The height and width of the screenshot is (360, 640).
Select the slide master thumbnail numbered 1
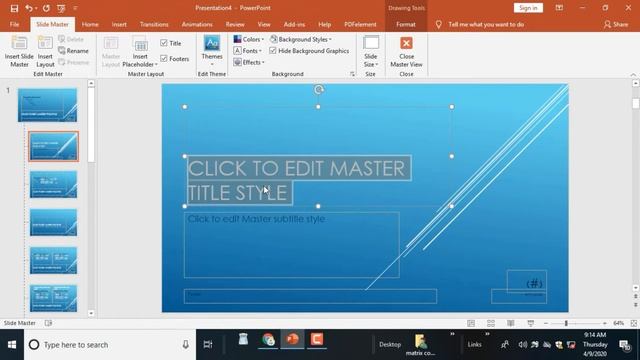tap(47, 105)
